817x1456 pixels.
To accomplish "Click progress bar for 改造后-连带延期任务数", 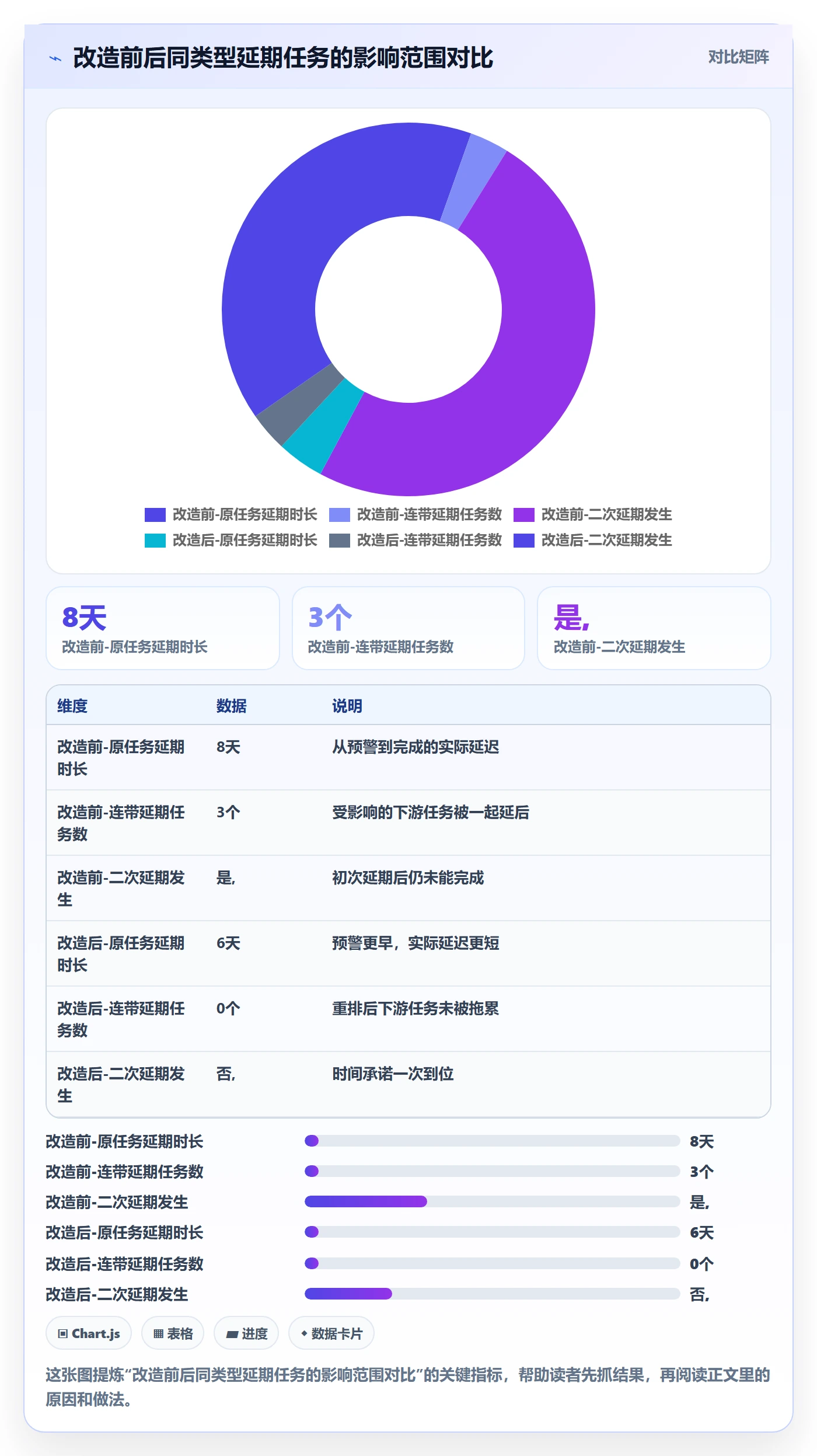I will pos(493,1263).
